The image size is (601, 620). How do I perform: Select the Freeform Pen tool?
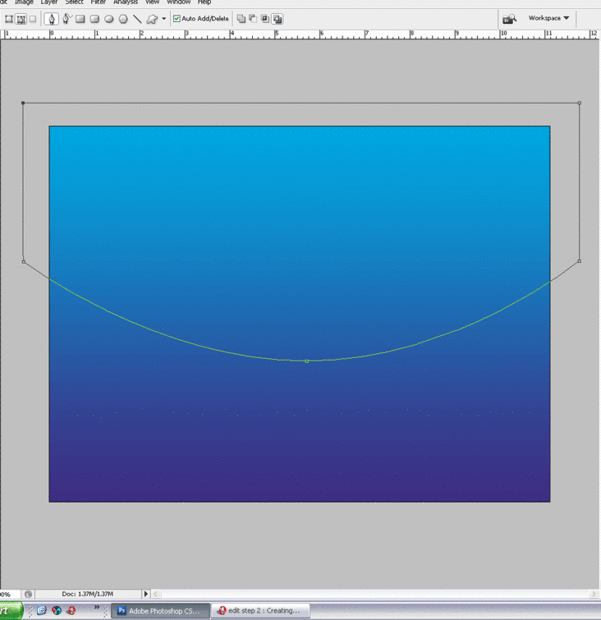click(x=66, y=19)
